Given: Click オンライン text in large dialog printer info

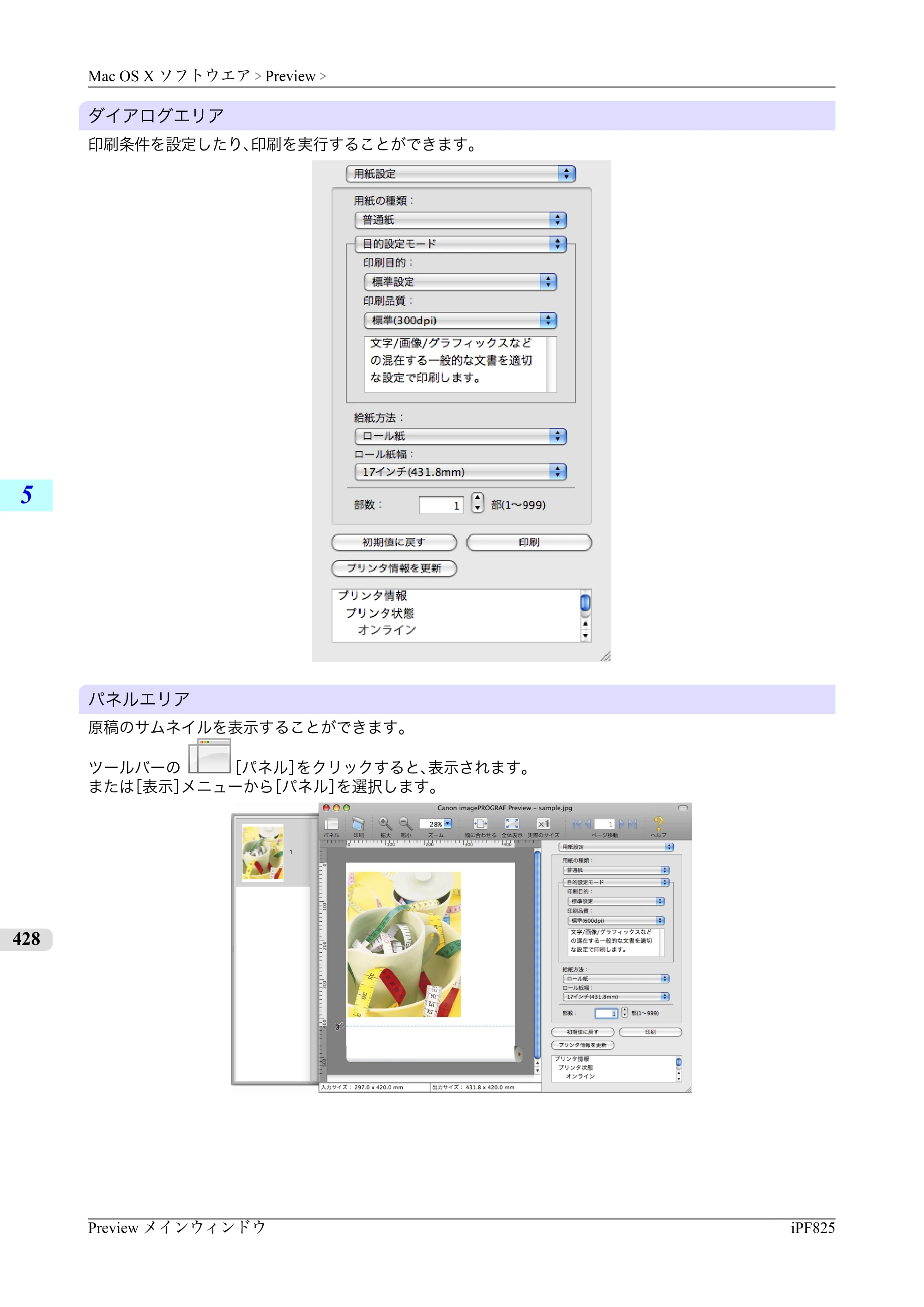Looking at the screenshot, I should [x=387, y=630].
